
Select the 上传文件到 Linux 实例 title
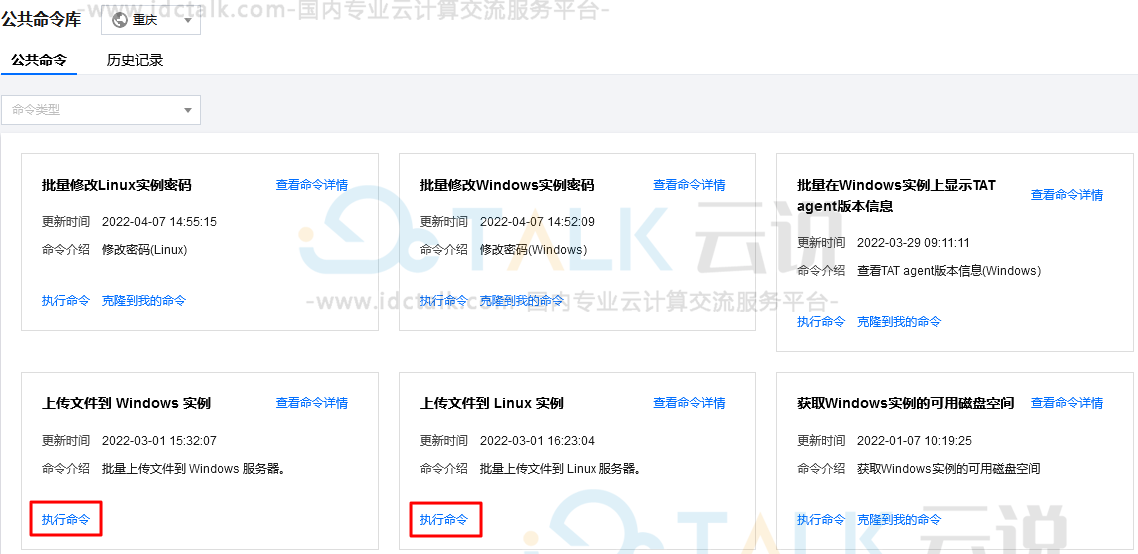pyautogui.click(x=491, y=403)
